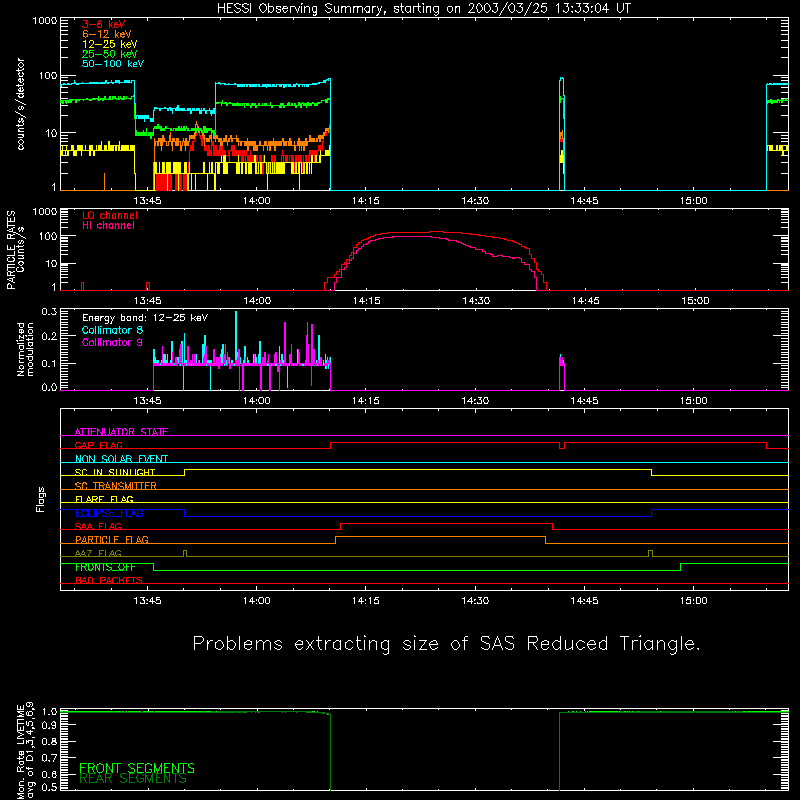This screenshot has height=800, width=800.
Task: Click the 15:00 tick label under the Flags panel
Action: [693, 601]
